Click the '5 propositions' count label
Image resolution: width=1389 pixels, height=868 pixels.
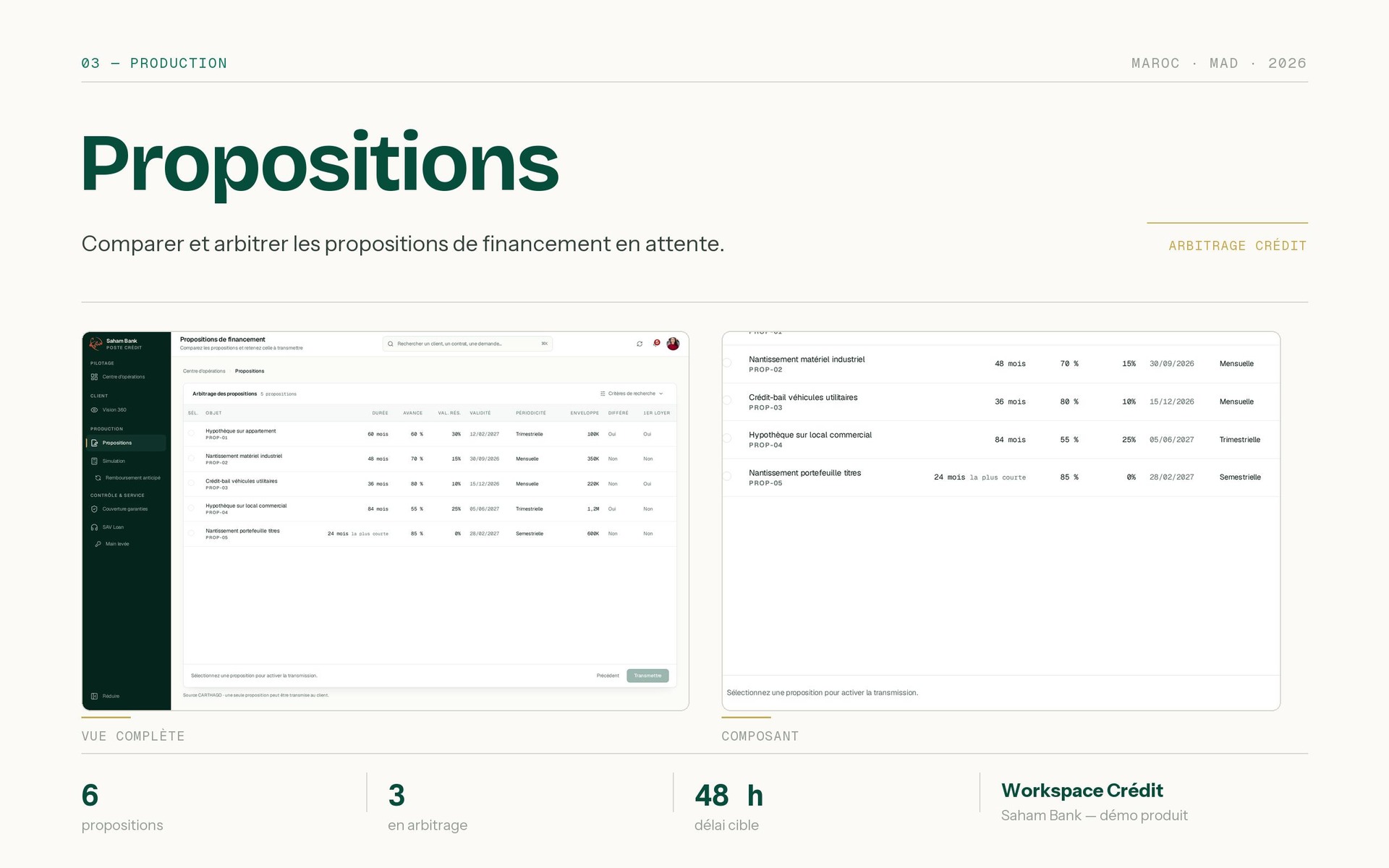tap(279, 394)
